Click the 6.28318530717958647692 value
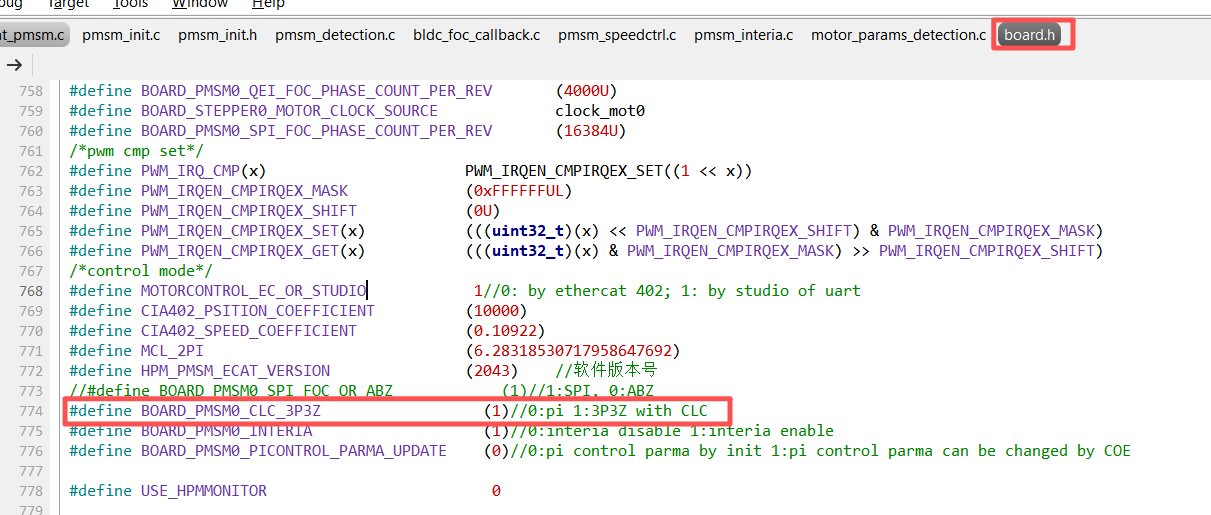Image resolution: width=1211 pixels, height=515 pixels. 573,351
